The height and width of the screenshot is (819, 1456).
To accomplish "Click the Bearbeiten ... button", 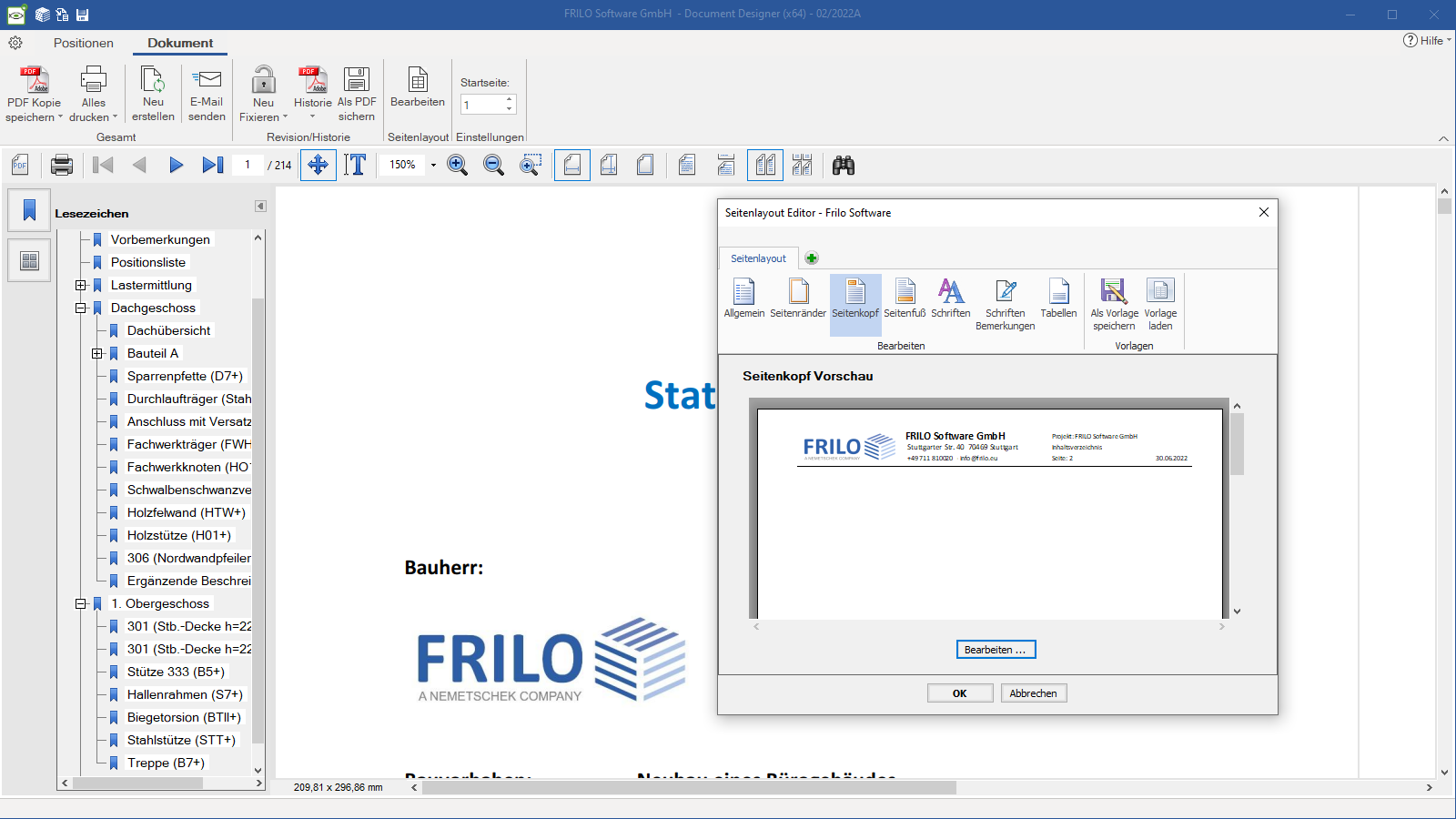I will coord(996,649).
